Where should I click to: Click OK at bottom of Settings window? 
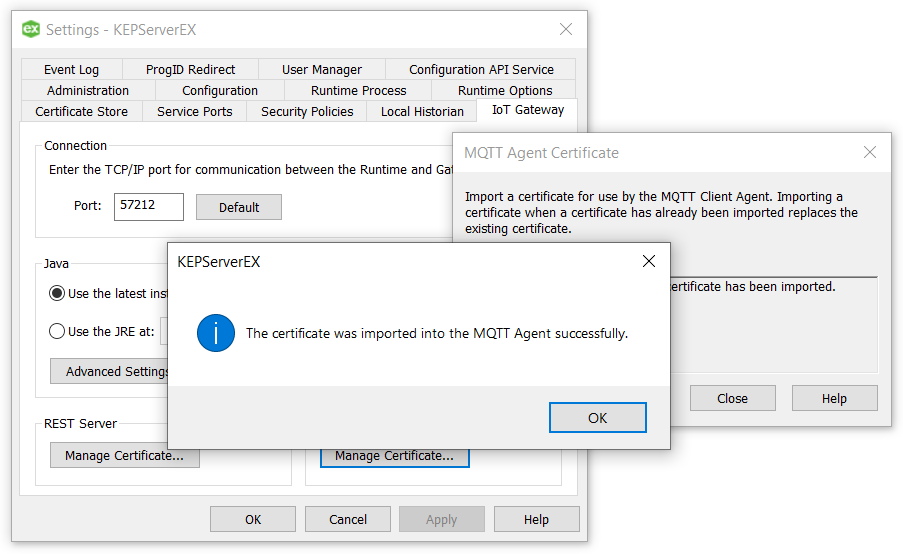253,519
